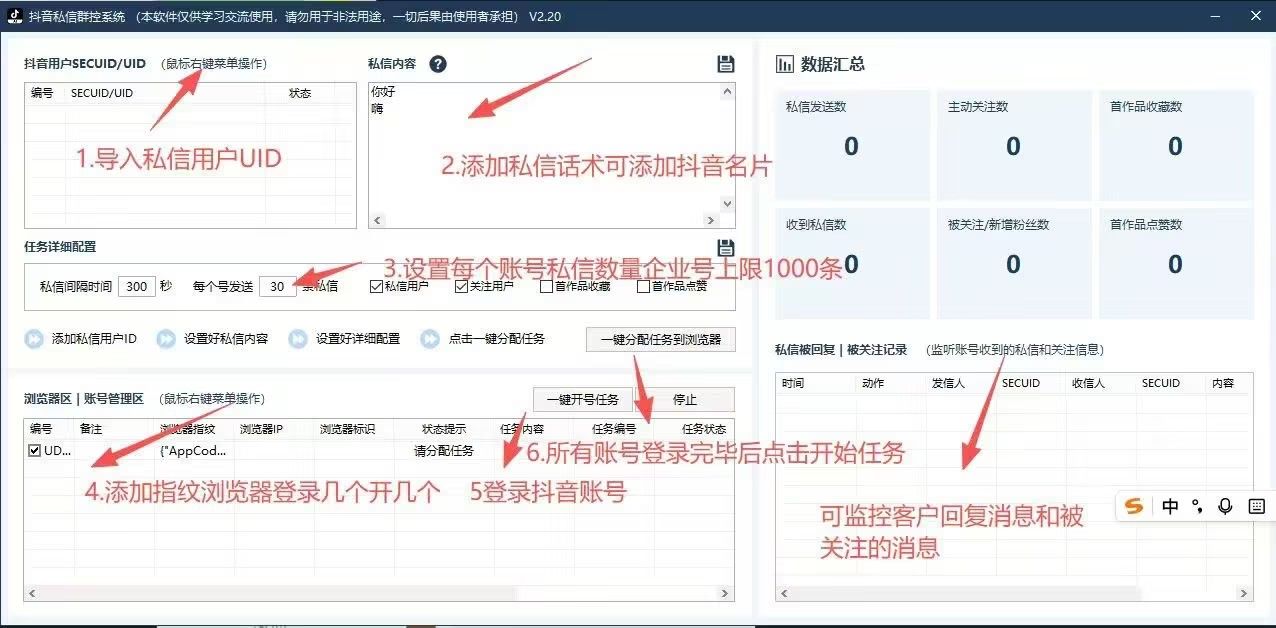
Task: Click the browser list horizontal scrollbar left arrow
Action: tap(33, 593)
